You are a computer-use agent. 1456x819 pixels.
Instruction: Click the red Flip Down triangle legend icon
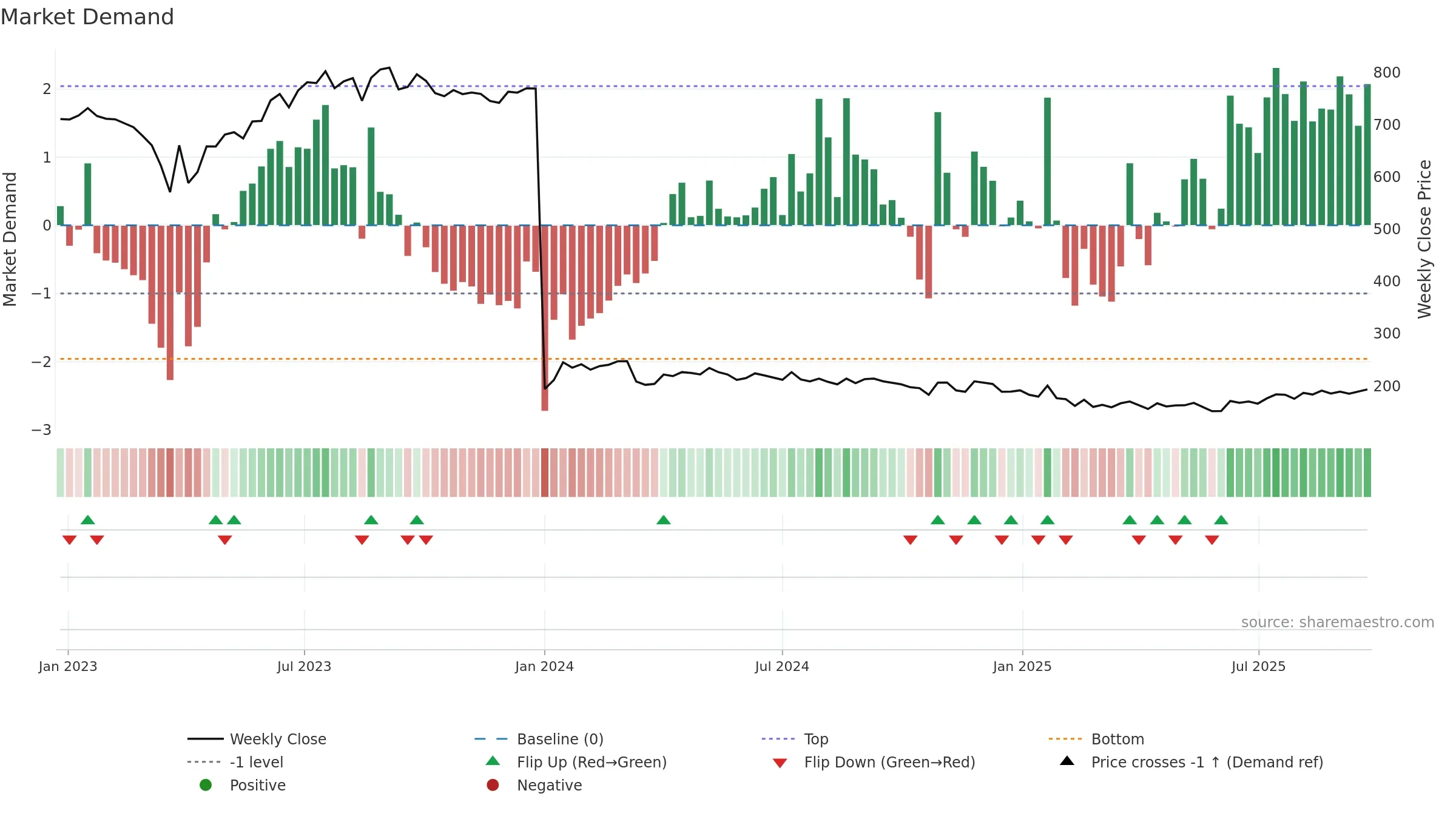point(780,763)
